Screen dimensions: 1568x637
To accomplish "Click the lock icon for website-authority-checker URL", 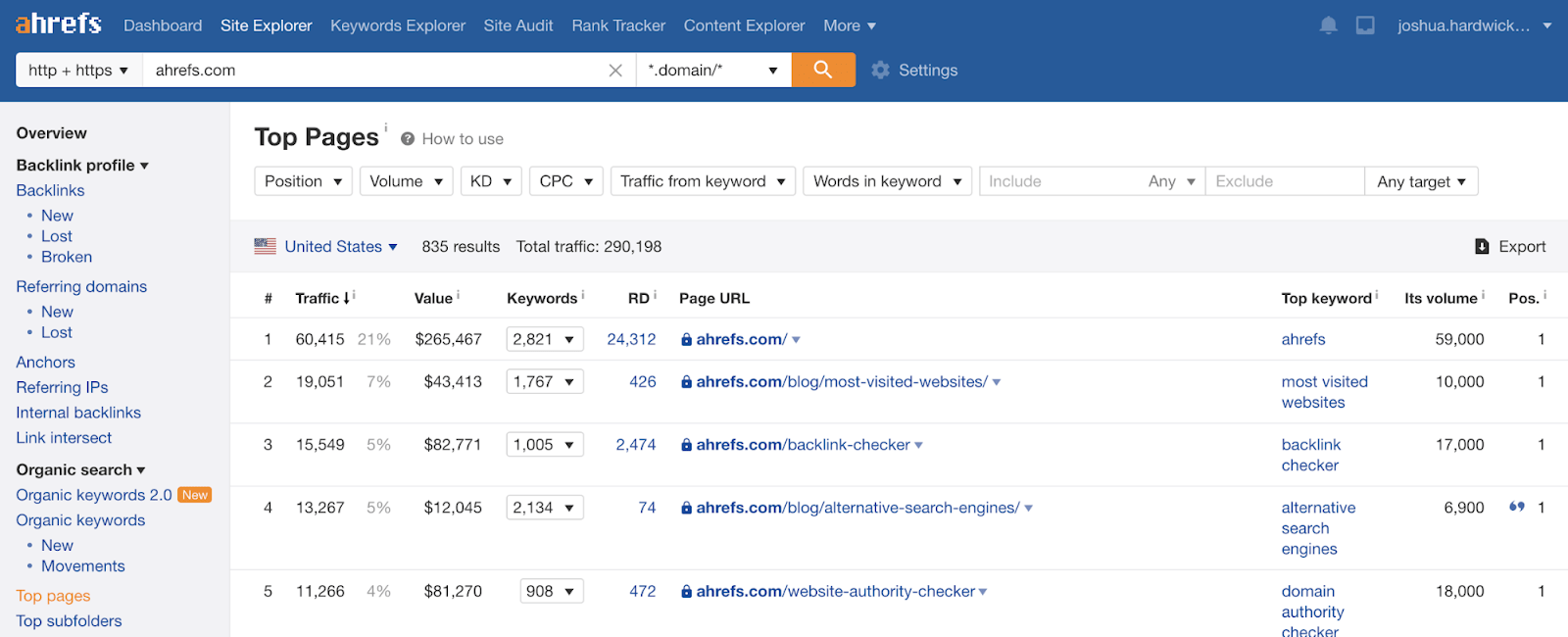I will coord(687,592).
